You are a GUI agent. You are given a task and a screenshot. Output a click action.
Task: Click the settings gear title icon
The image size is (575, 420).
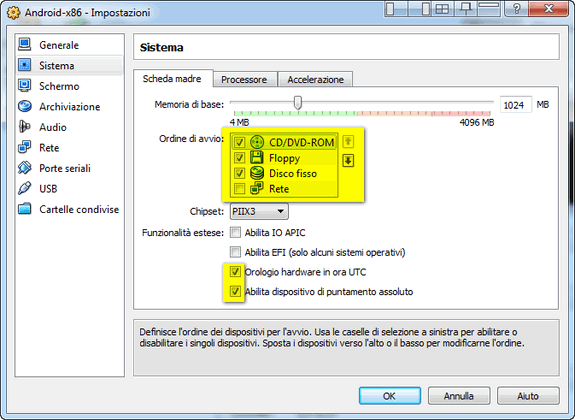click(x=14, y=12)
